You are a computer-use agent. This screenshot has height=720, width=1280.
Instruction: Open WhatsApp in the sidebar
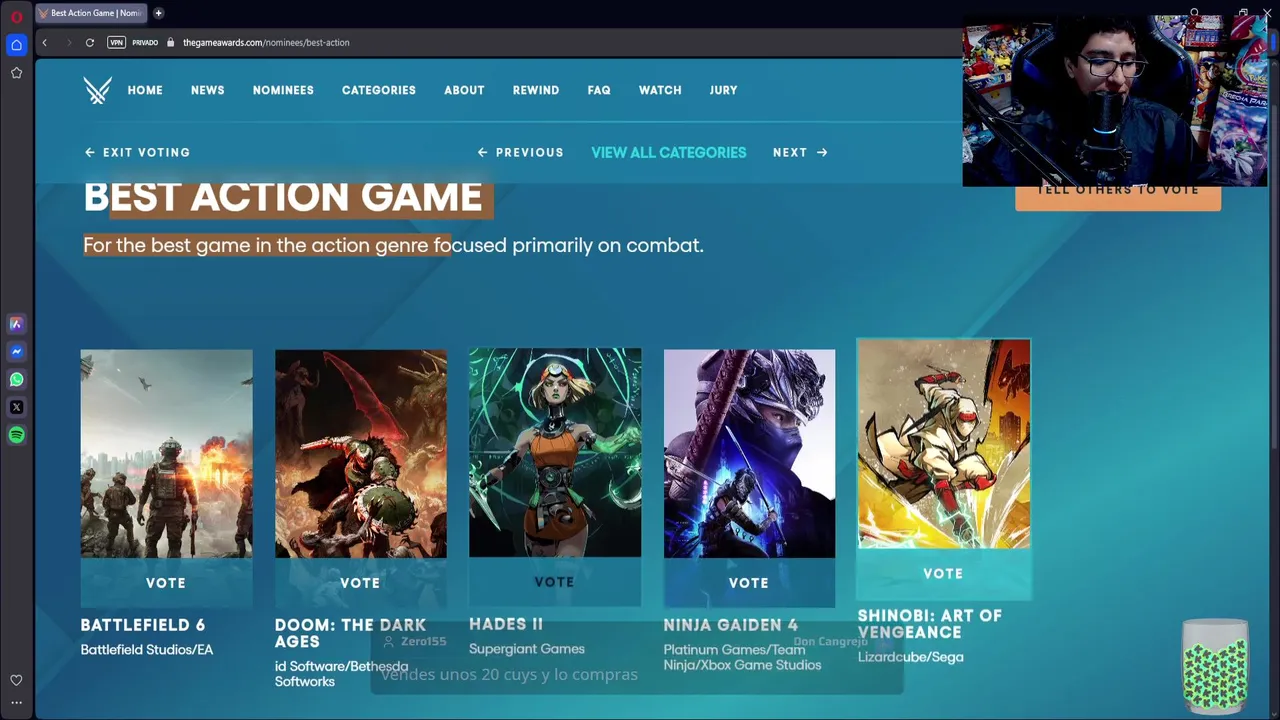[x=16, y=380]
